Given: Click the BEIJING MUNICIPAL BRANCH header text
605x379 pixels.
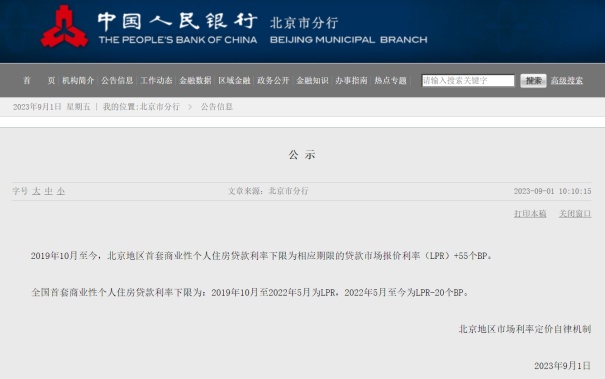Looking at the screenshot, I should pyautogui.click(x=349, y=40).
